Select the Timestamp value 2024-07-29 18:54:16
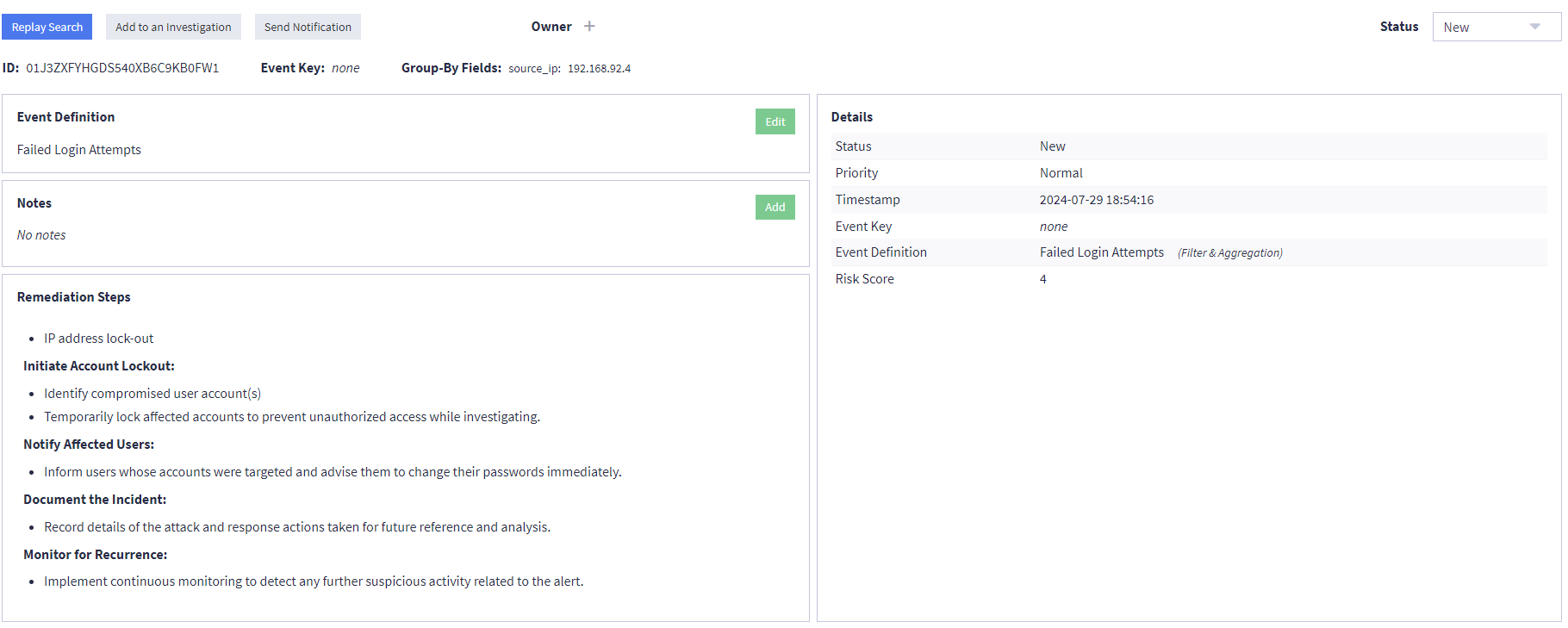The height and width of the screenshot is (628, 1568). pyautogui.click(x=1096, y=200)
